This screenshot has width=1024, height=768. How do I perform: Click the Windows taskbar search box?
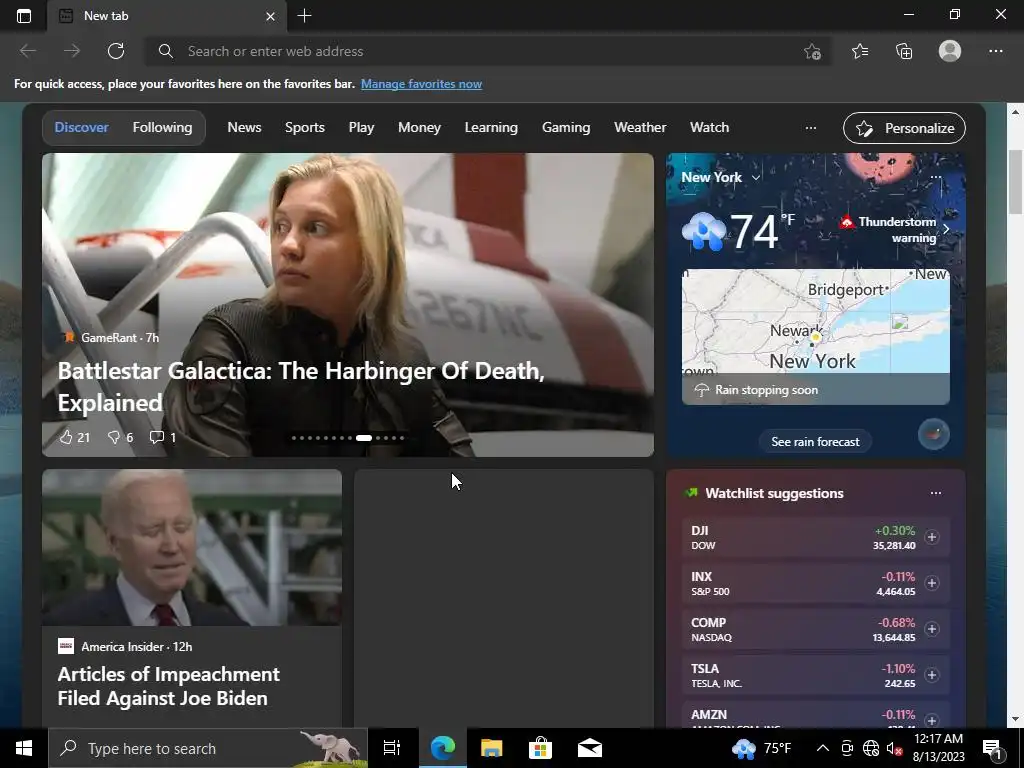pyautogui.click(x=208, y=748)
